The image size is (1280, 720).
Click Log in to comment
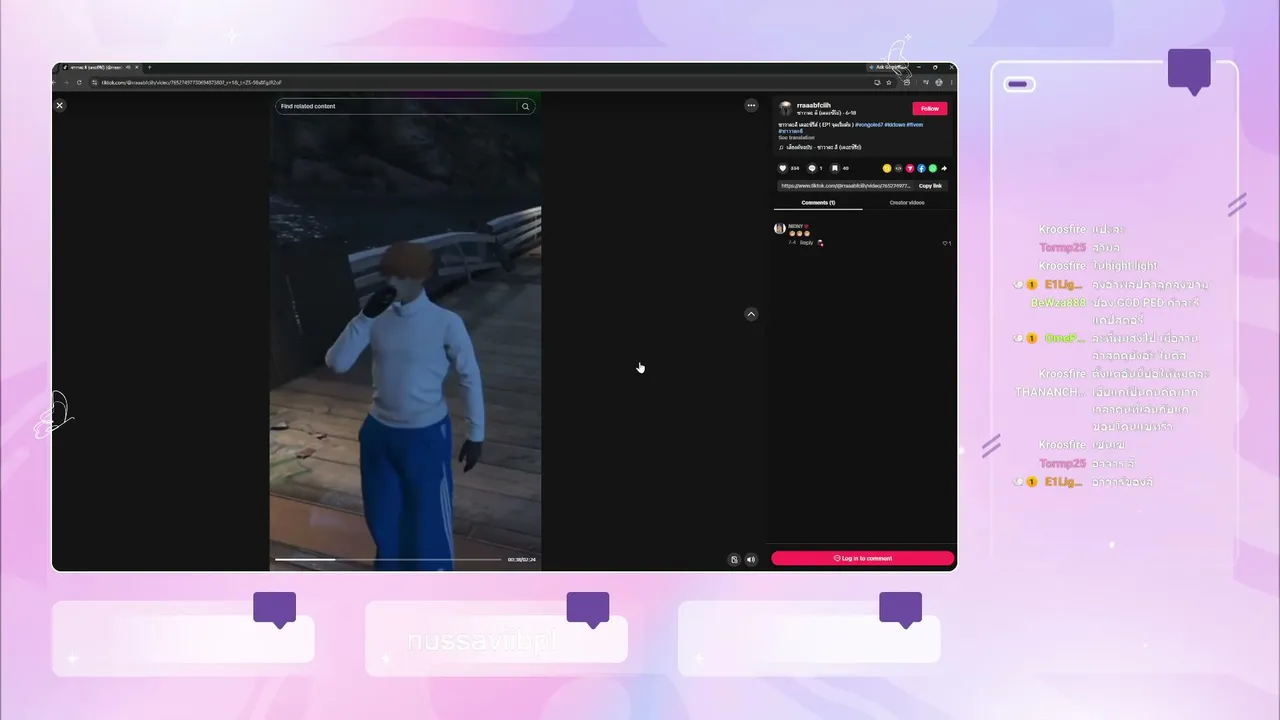coord(863,558)
